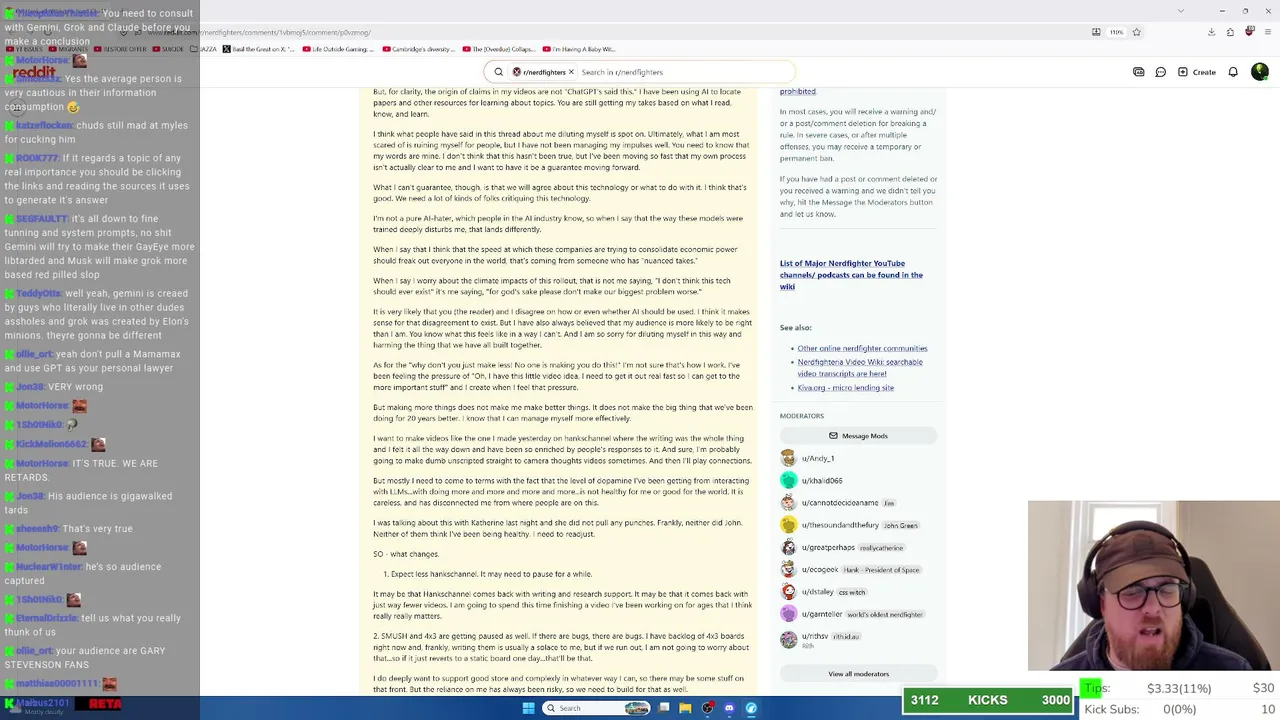Open the Reddit advertise icon in header
The width and height of the screenshot is (1280, 720).
pyautogui.click(x=1138, y=72)
